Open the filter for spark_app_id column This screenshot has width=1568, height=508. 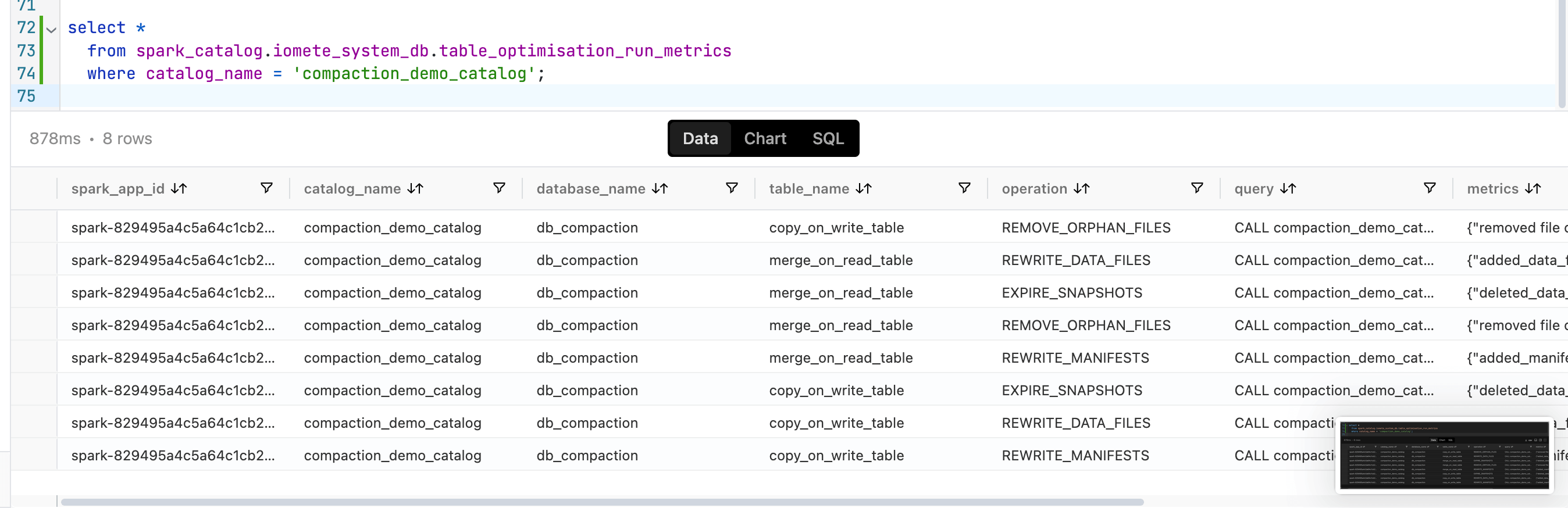(266, 188)
